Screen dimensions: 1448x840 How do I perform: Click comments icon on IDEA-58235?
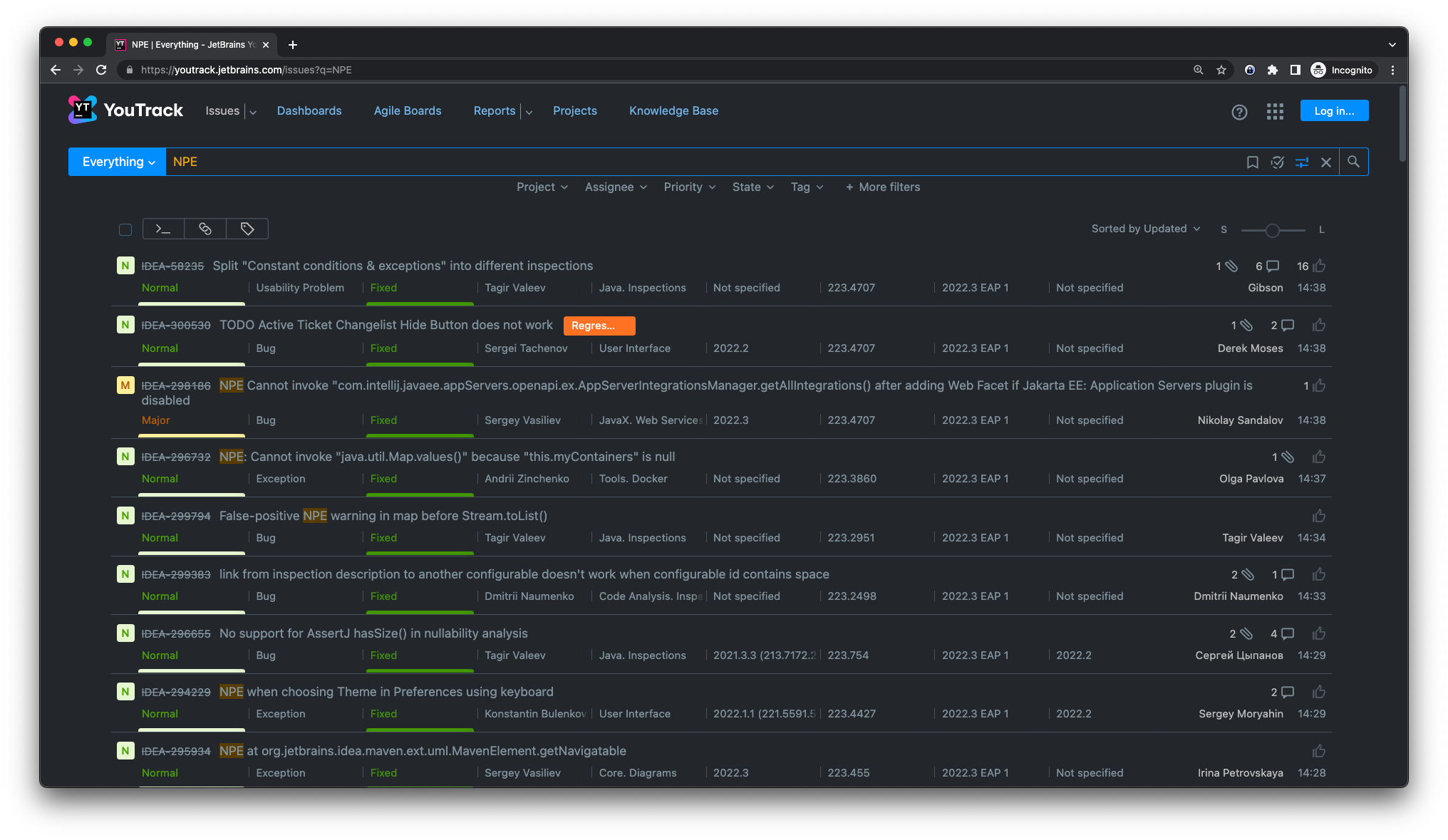(x=1272, y=266)
